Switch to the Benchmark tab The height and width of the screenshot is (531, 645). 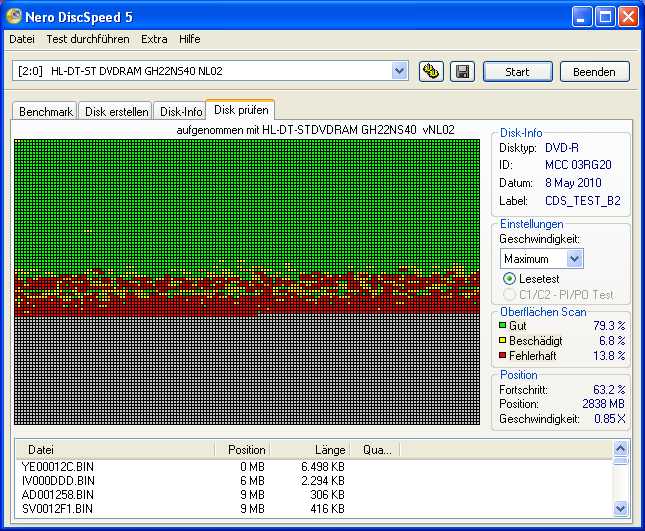click(45, 111)
